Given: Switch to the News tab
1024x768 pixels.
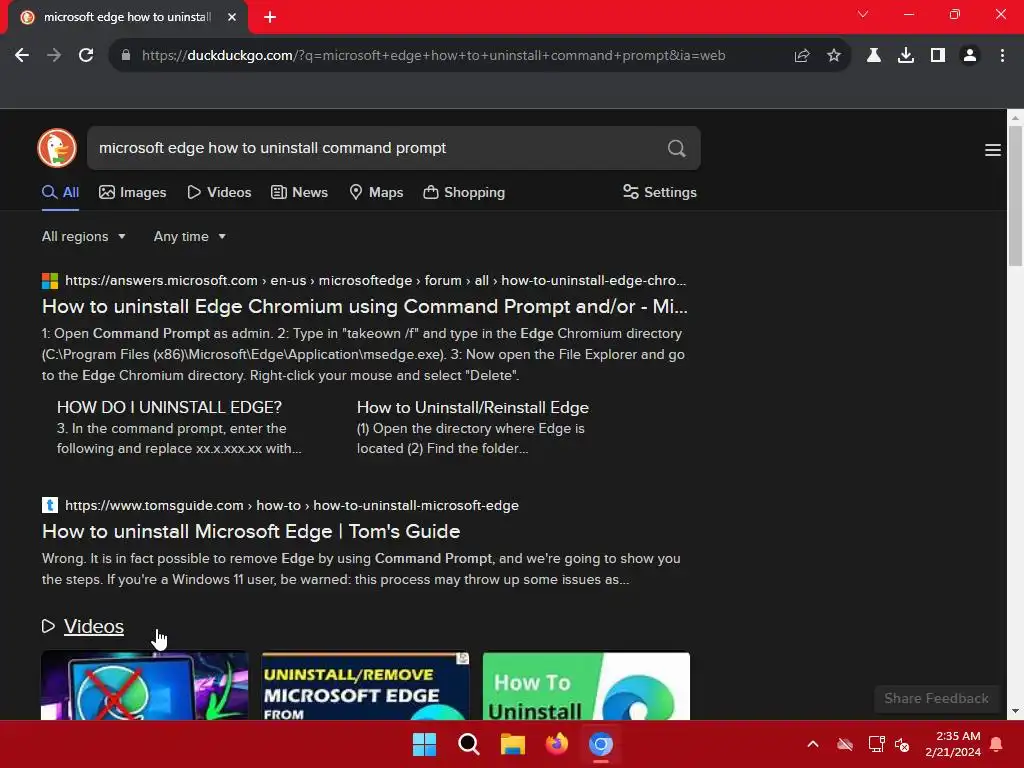Looking at the screenshot, I should click(x=300, y=193).
